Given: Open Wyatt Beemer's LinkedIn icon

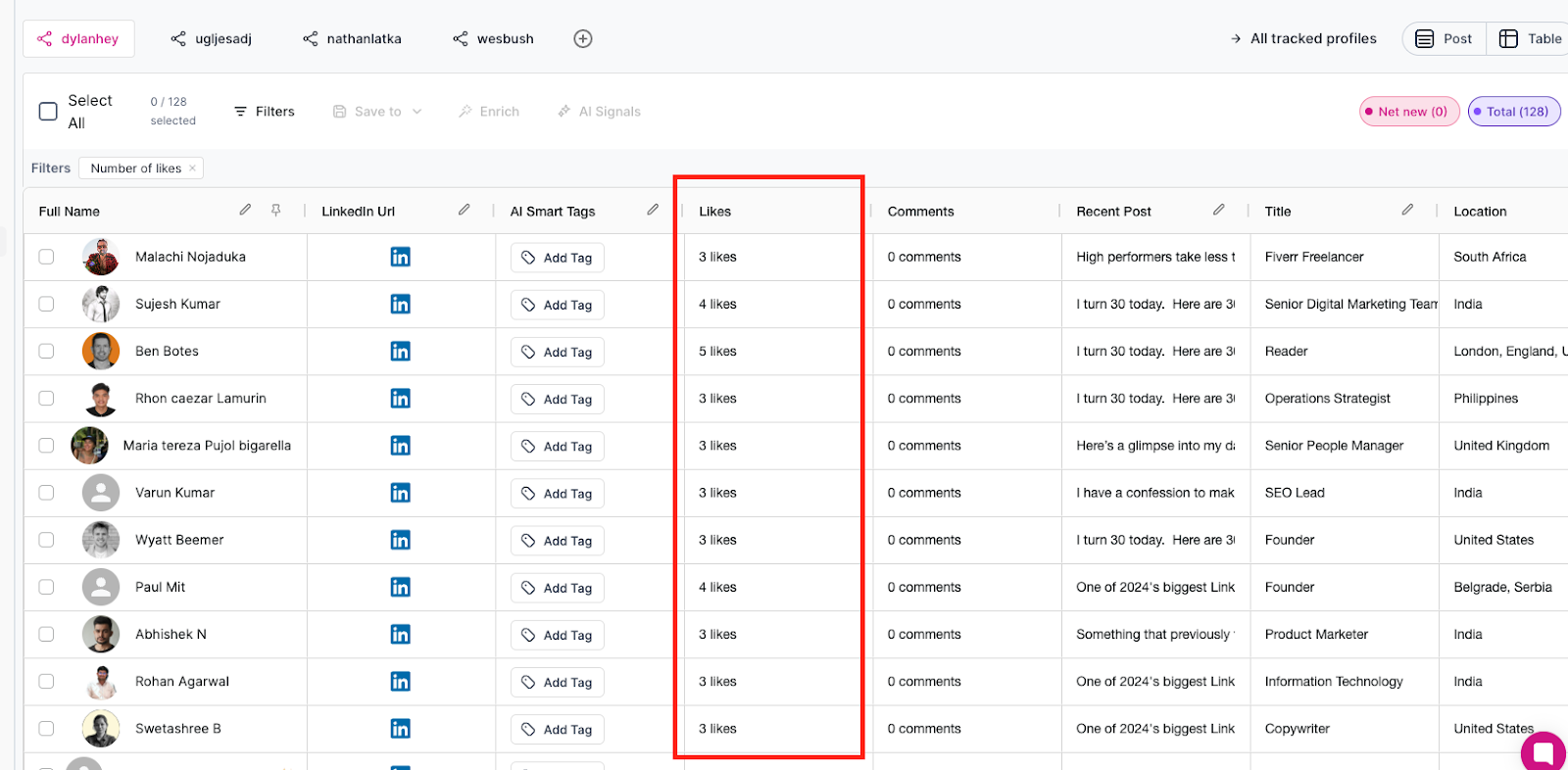Looking at the screenshot, I should point(400,540).
